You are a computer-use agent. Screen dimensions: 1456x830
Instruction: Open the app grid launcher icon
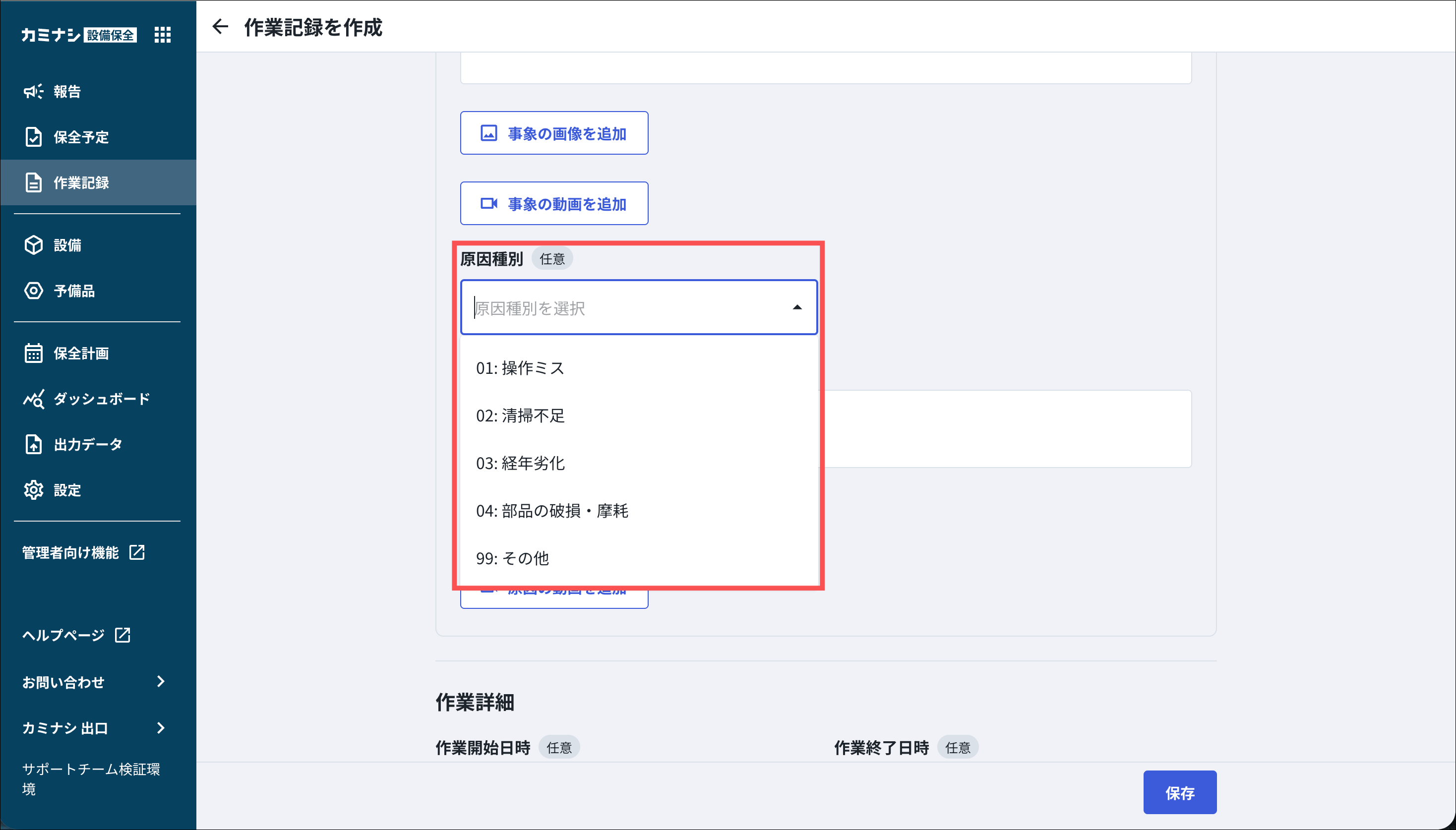pyautogui.click(x=163, y=35)
